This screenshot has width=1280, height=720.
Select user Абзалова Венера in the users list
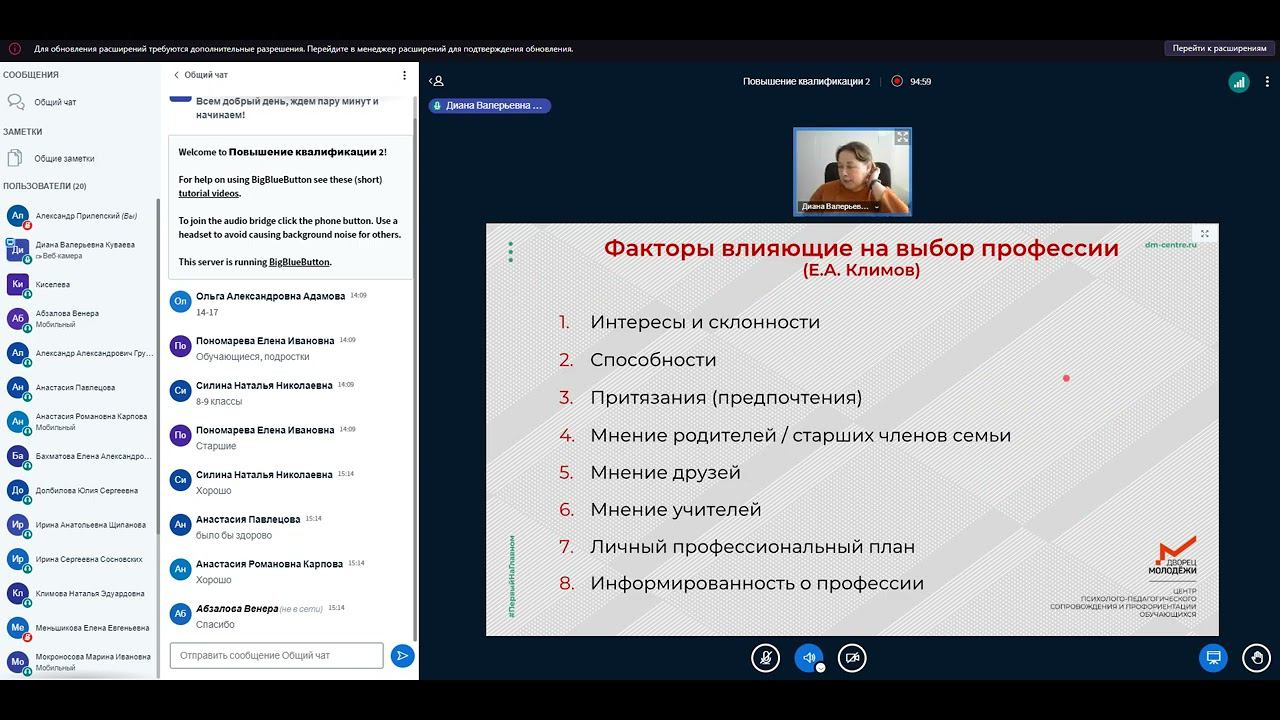(80, 318)
